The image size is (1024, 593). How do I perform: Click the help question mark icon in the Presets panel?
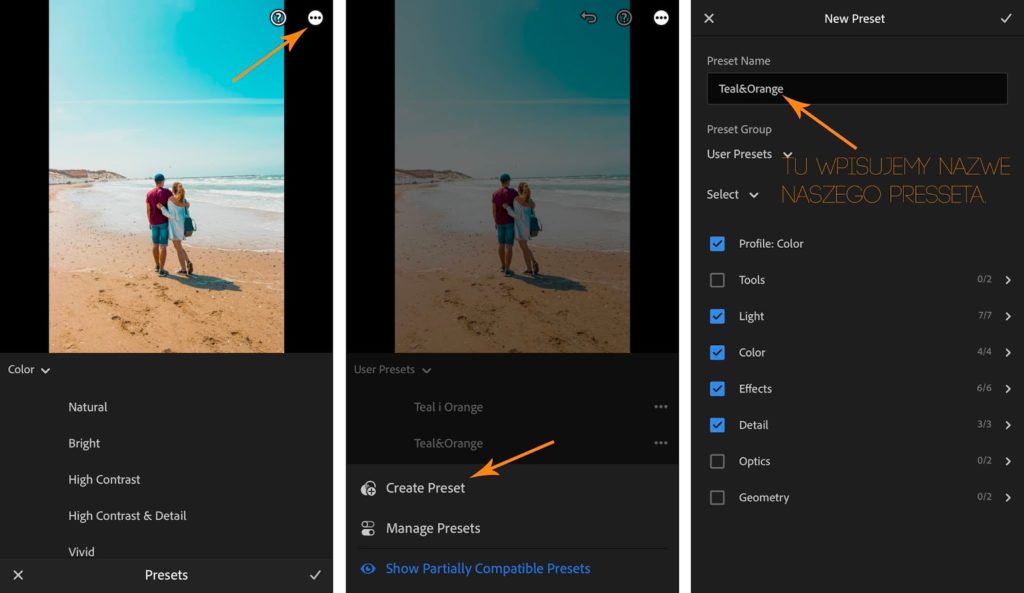click(x=278, y=18)
